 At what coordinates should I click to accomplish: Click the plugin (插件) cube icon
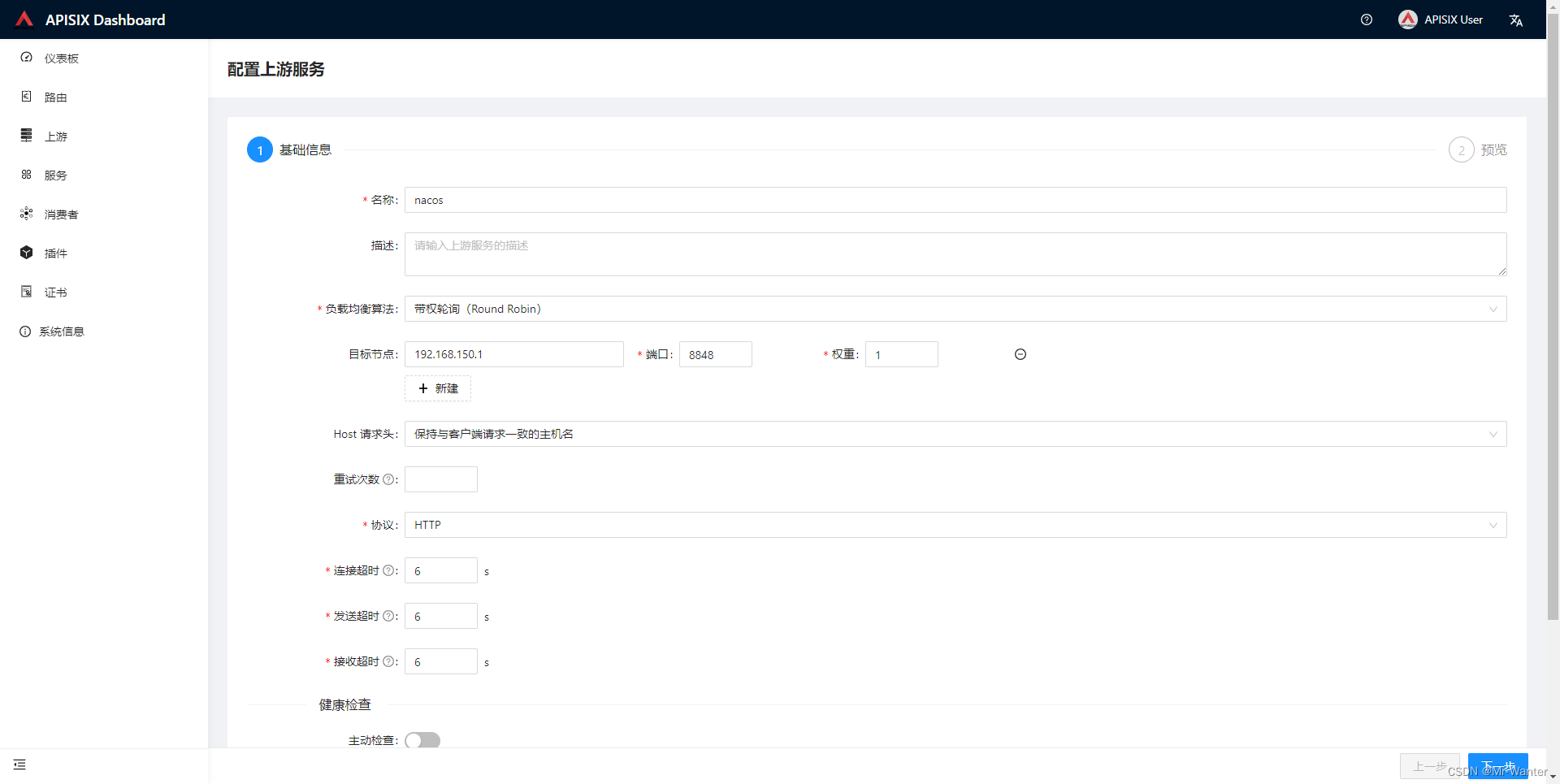(26, 253)
